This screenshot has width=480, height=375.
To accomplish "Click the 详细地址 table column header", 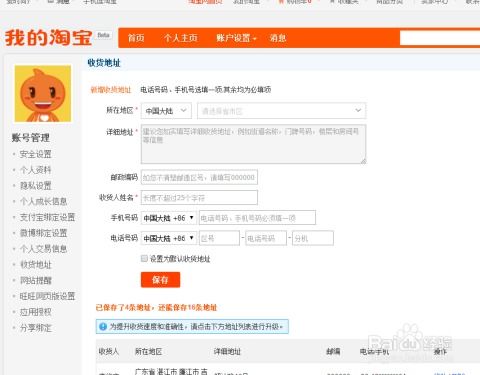I will (x=227, y=351).
